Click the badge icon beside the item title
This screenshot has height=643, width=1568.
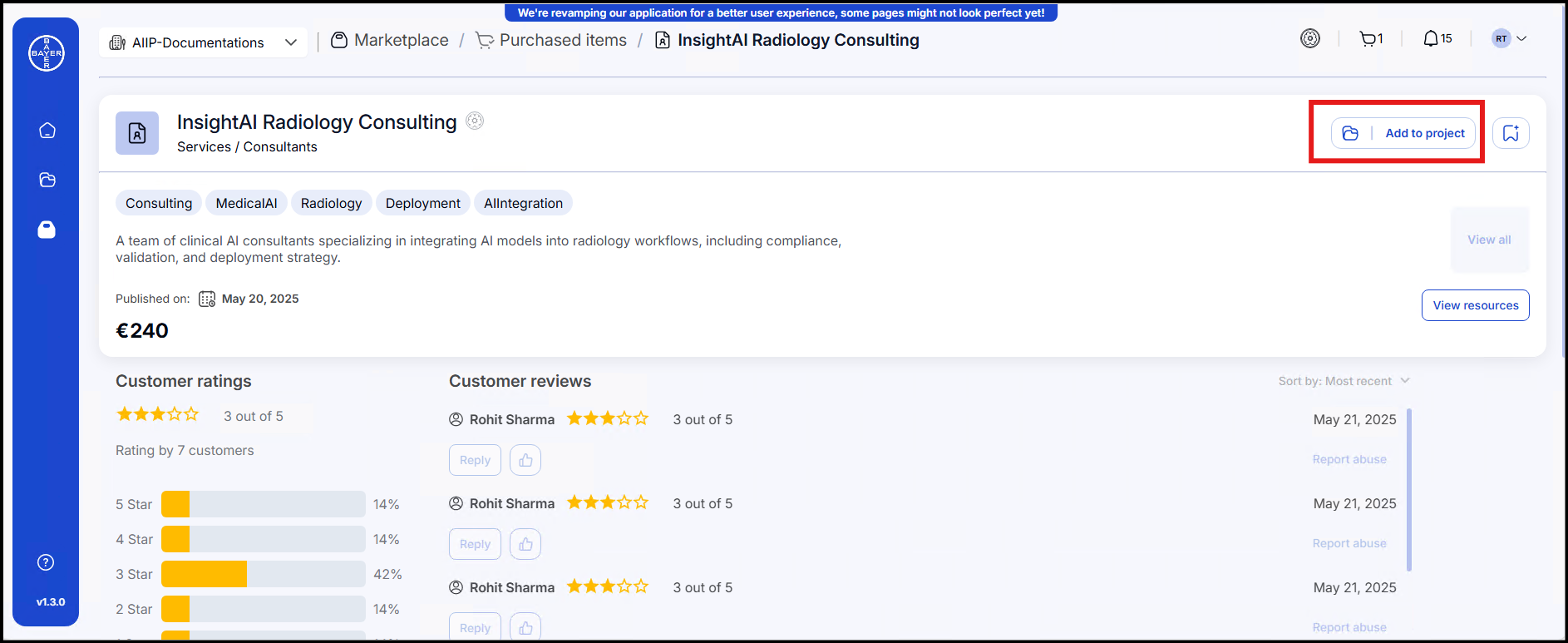(475, 121)
